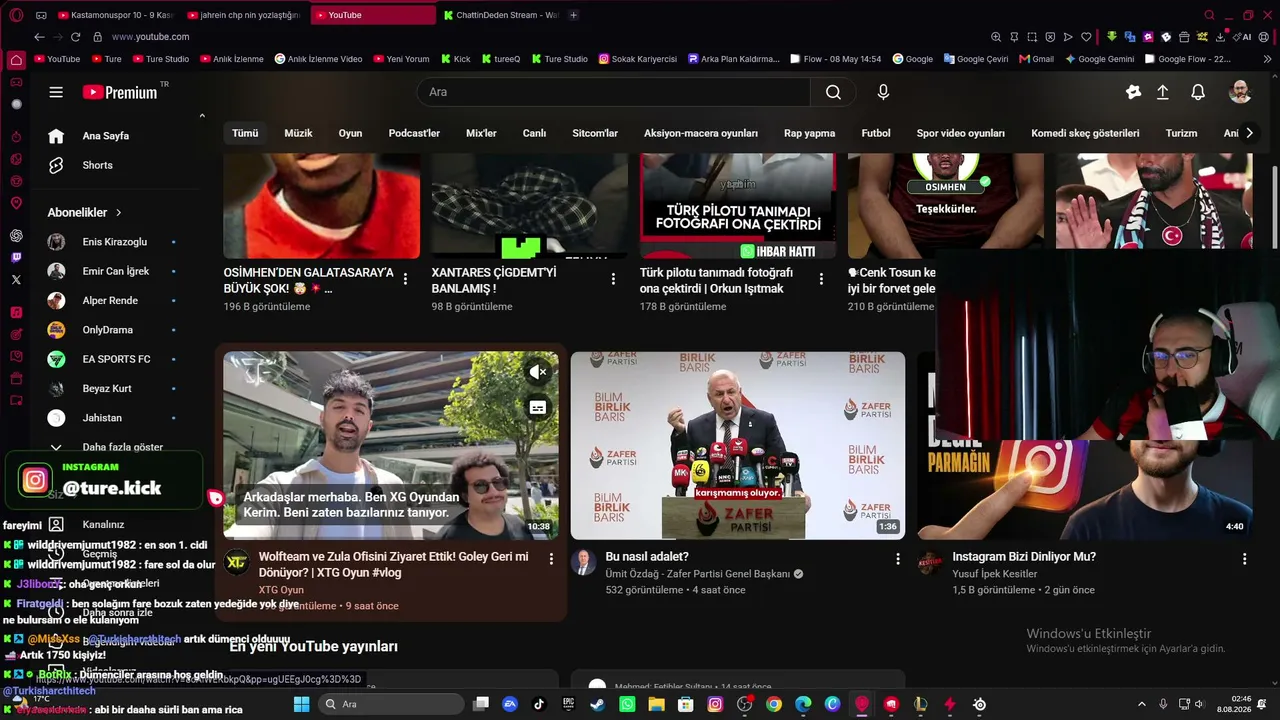
Task: Open the Türk pilotu tanımadı thumbnail
Action: pyautogui.click(x=738, y=206)
